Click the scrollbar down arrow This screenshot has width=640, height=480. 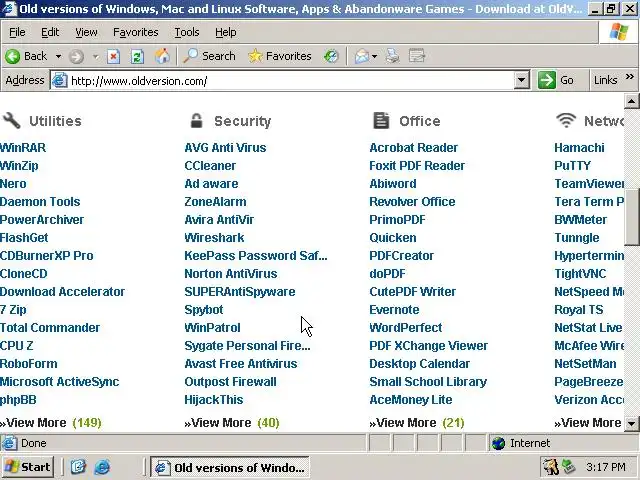tap(631, 423)
